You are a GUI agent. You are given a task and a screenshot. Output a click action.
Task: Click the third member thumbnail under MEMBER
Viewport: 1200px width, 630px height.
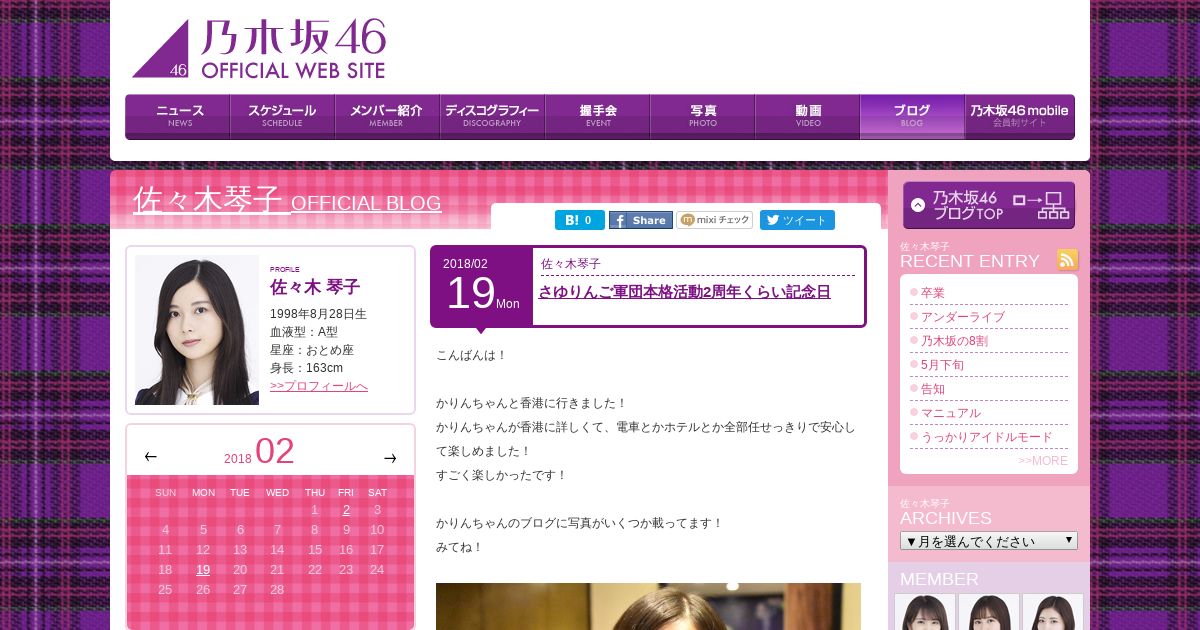(x=1053, y=612)
